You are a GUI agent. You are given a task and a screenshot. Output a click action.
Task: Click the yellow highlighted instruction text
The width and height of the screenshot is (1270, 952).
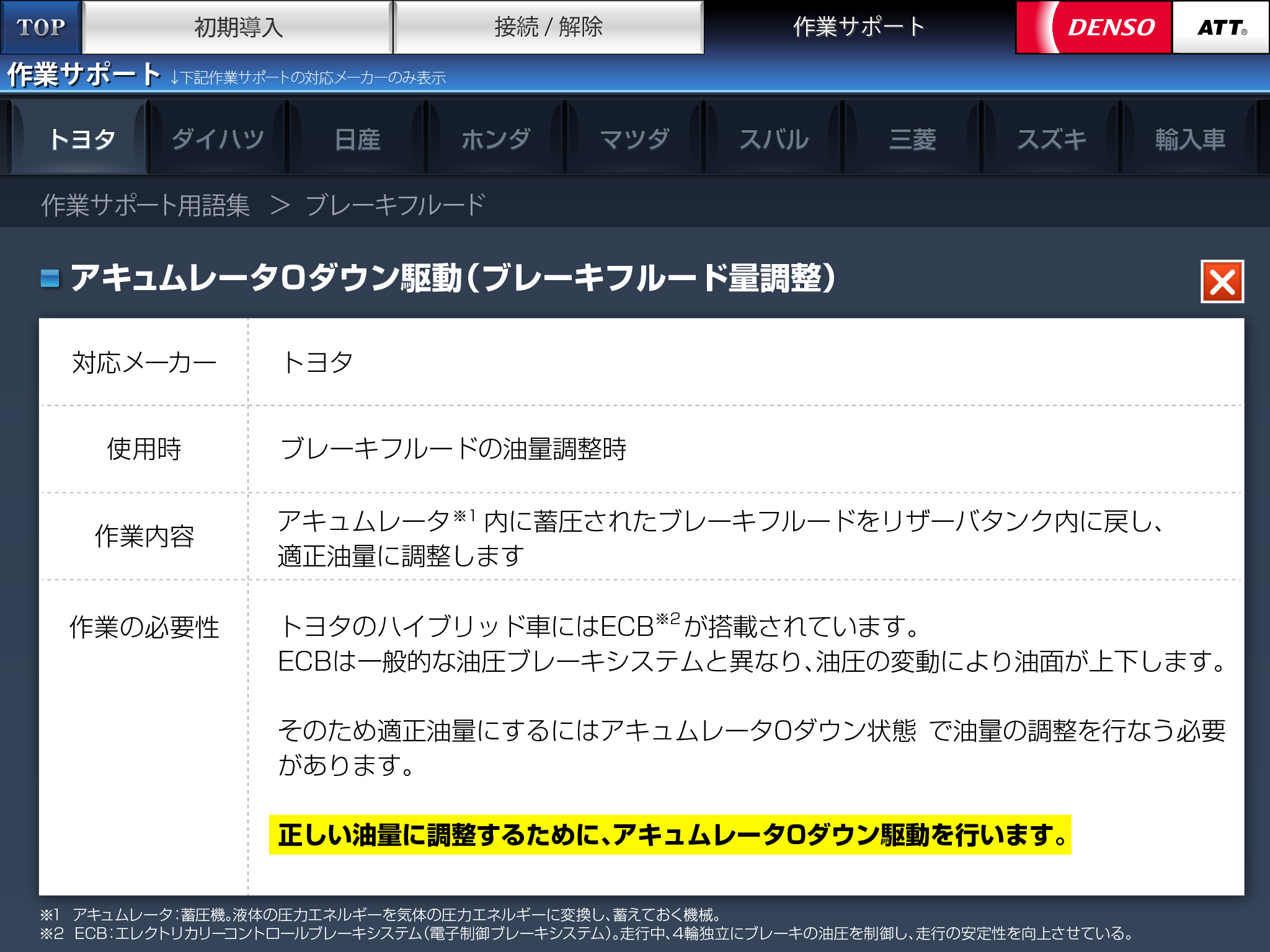pos(670,835)
